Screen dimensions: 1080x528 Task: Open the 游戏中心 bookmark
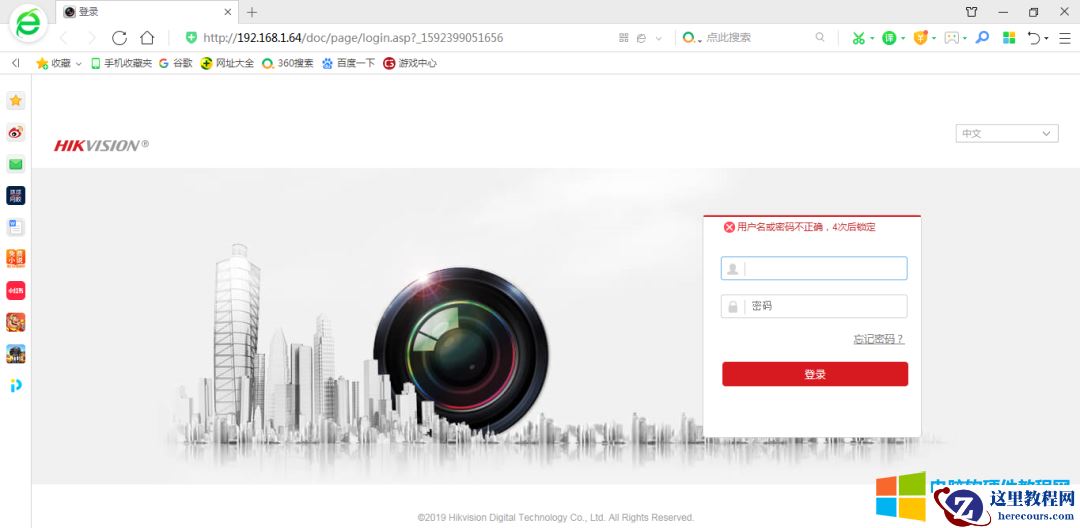click(410, 63)
